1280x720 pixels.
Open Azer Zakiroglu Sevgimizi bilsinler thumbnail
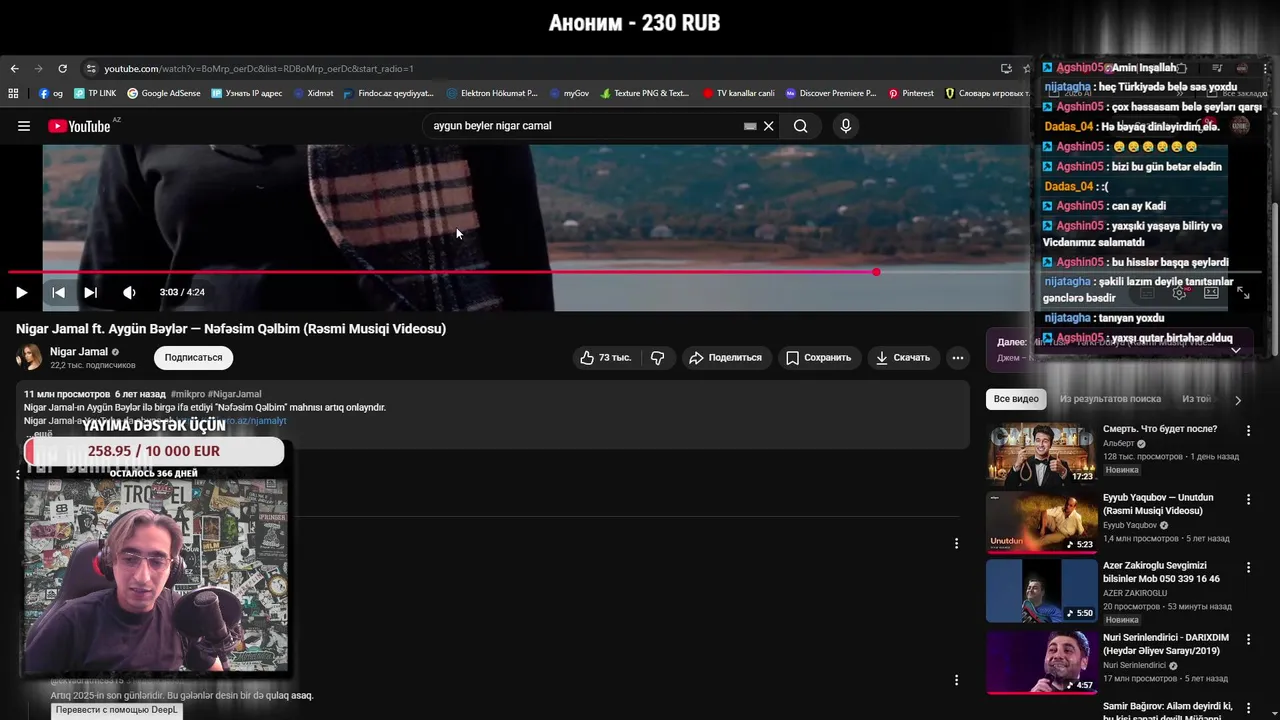click(1041, 591)
